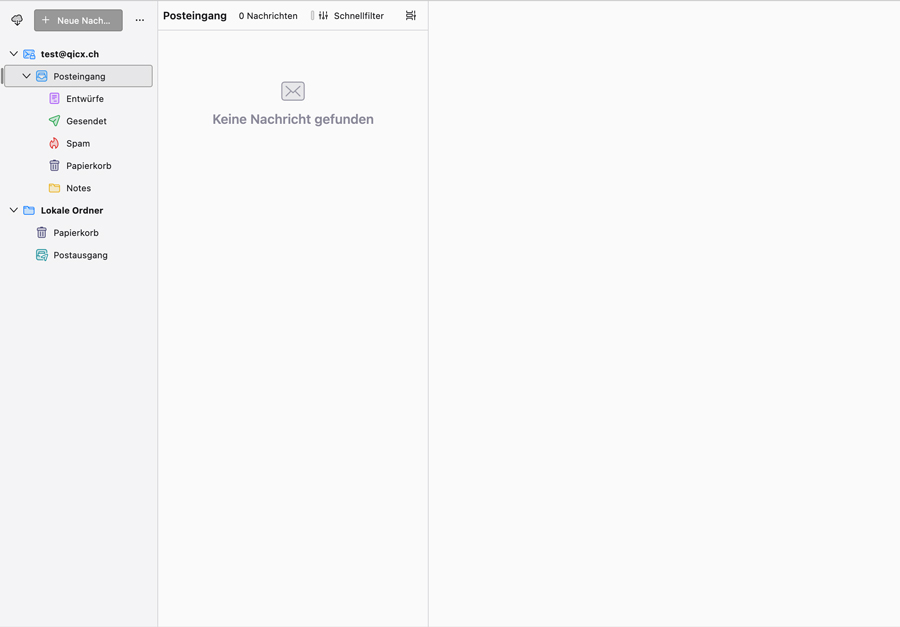Select the test@qicx.ch account name

70,54
